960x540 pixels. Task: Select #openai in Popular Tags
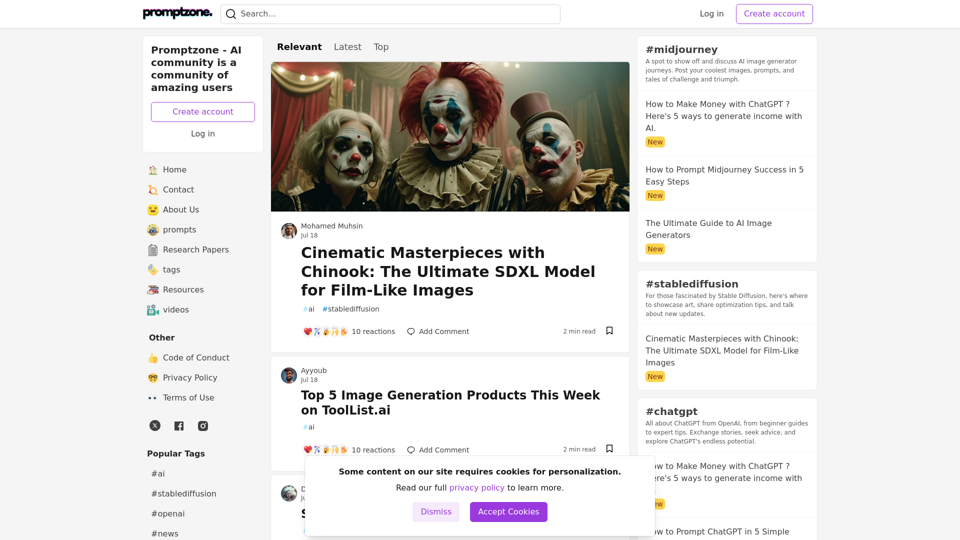168,514
